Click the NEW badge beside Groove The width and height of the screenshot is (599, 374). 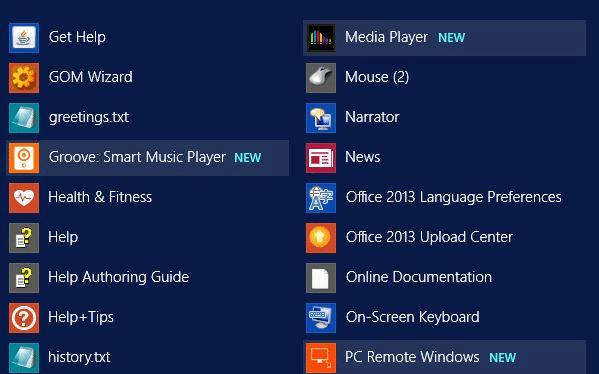pyautogui.click(x=248, y=158)
